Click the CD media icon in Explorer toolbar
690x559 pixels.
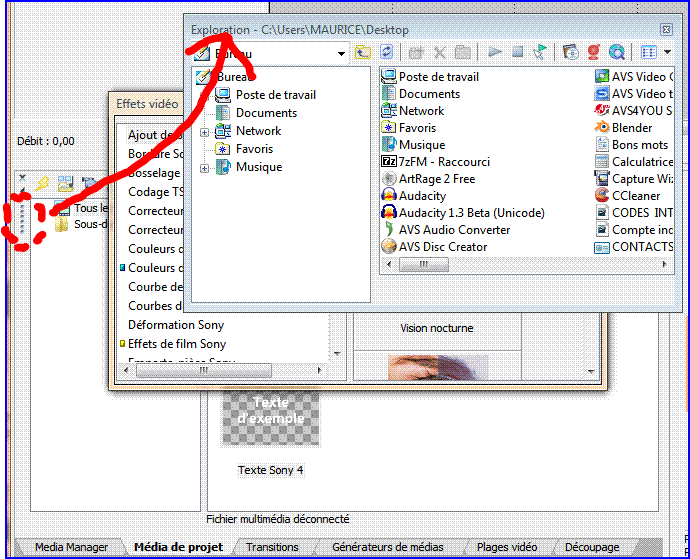(571, 52)
